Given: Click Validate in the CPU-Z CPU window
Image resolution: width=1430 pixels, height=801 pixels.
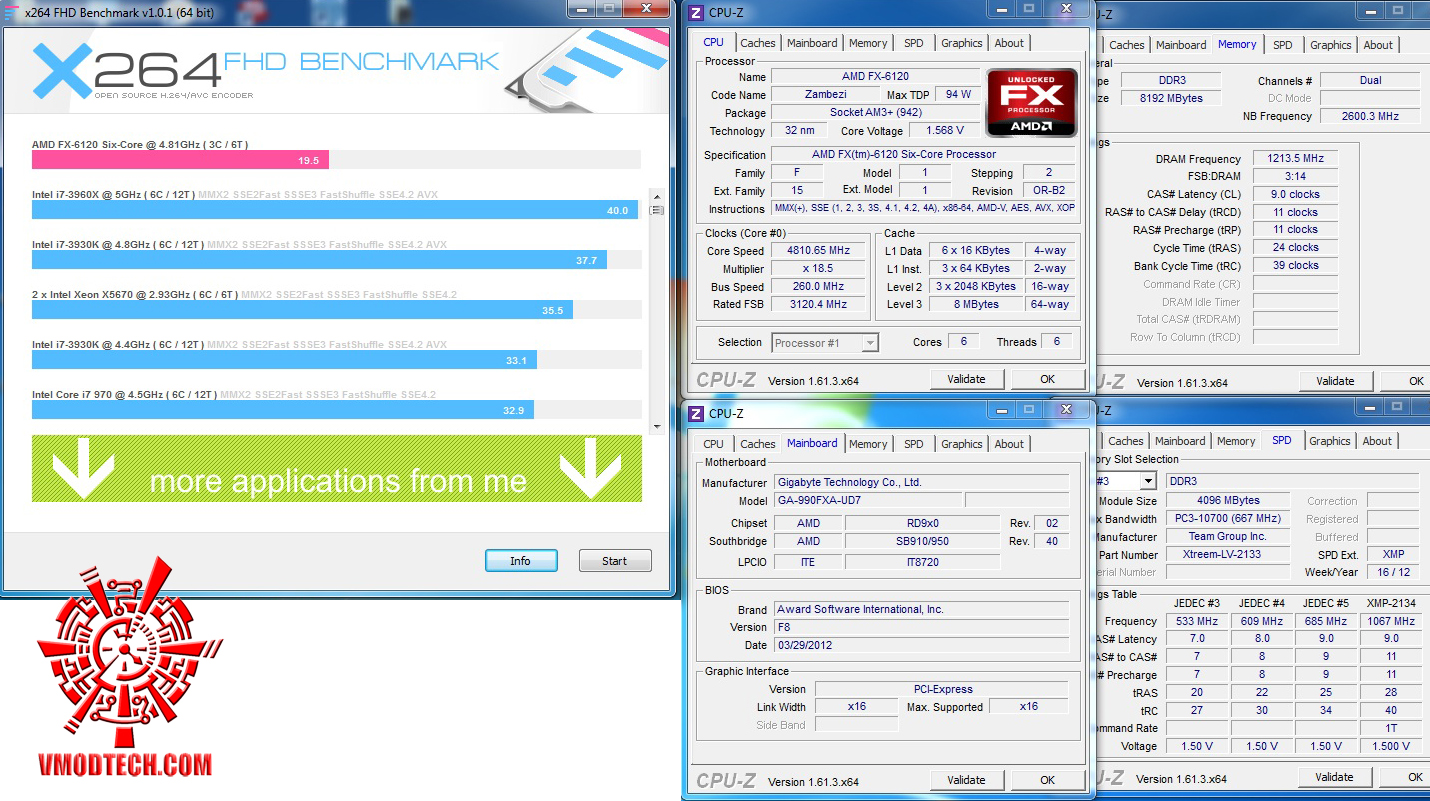Looking at the screenshot, I should point(966,379).
